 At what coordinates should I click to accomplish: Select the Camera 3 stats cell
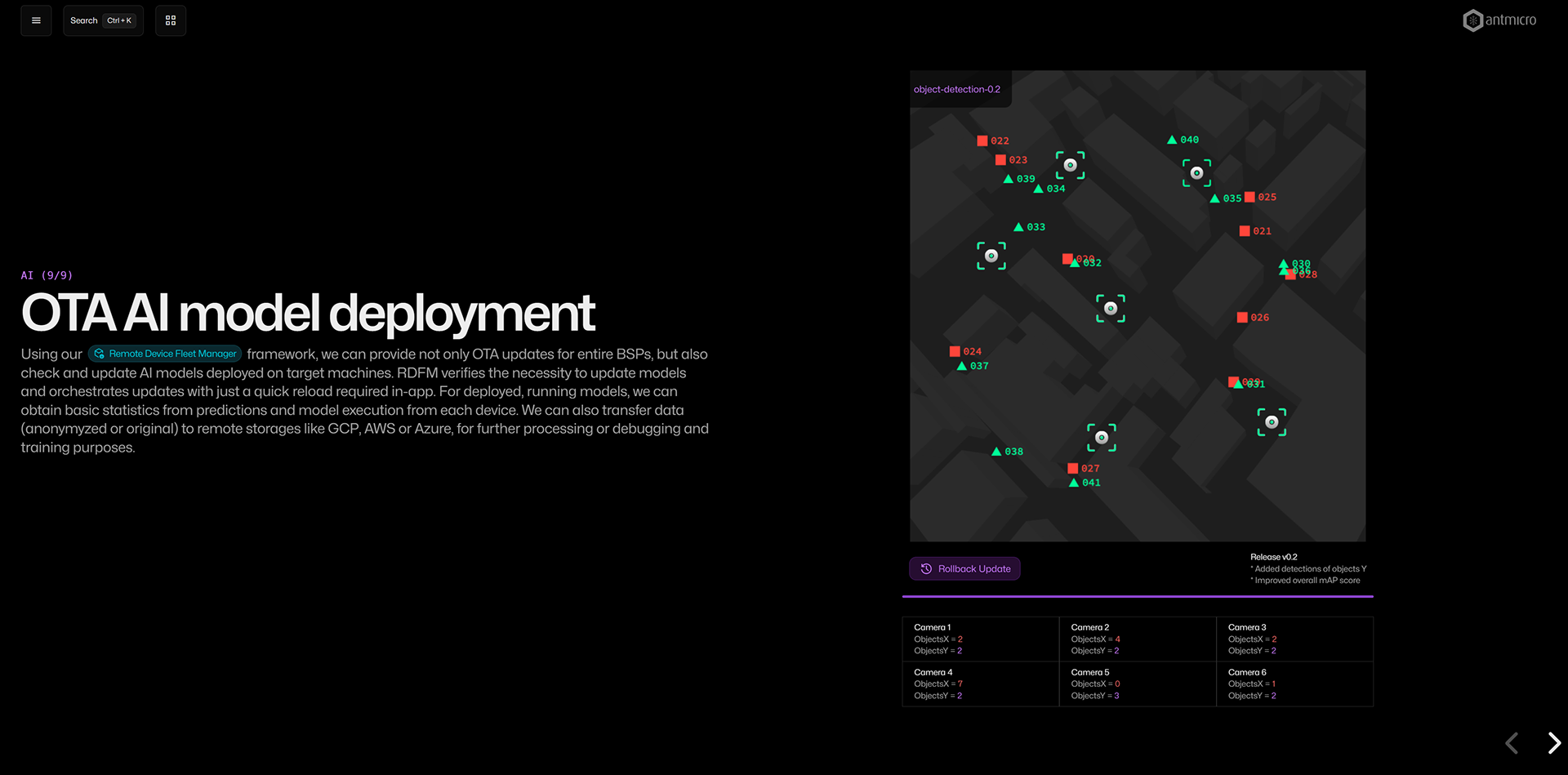tap(1294, 639)
